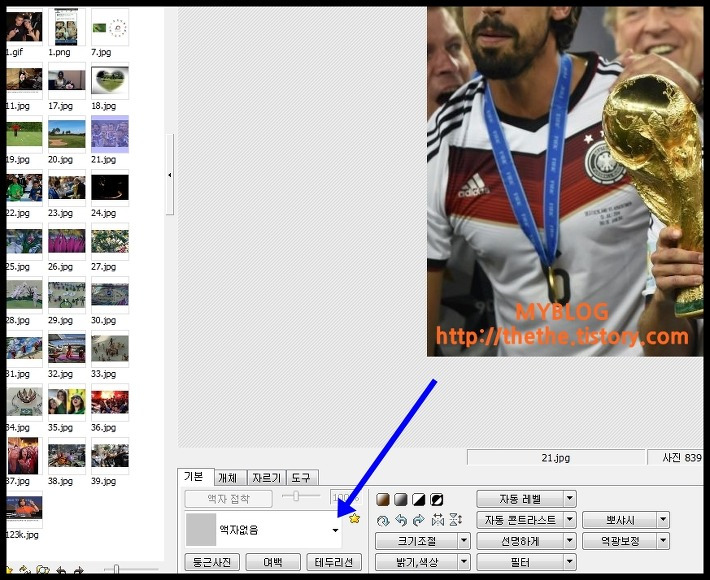Flip the photo horizontally
Screen dimensions: 710x580
click(x=437, y=520)
